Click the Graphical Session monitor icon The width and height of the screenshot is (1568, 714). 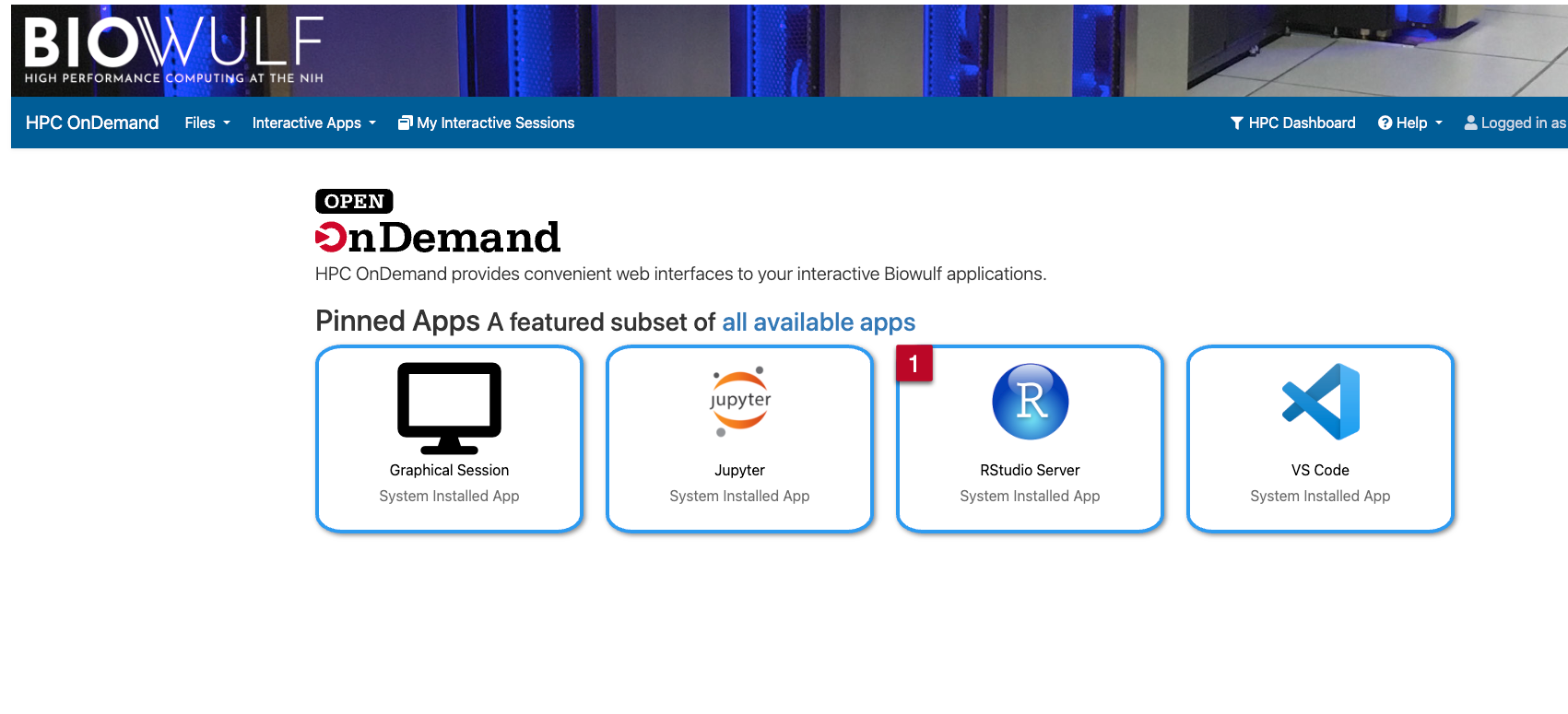tap(449, 407)
